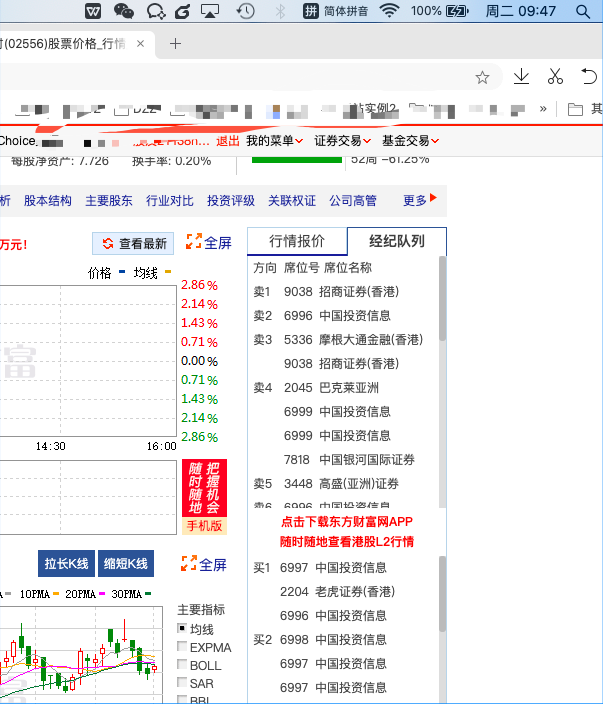The image size is (603, 704).
Task: Select SAR indicator option
Action: coord(182,682)
